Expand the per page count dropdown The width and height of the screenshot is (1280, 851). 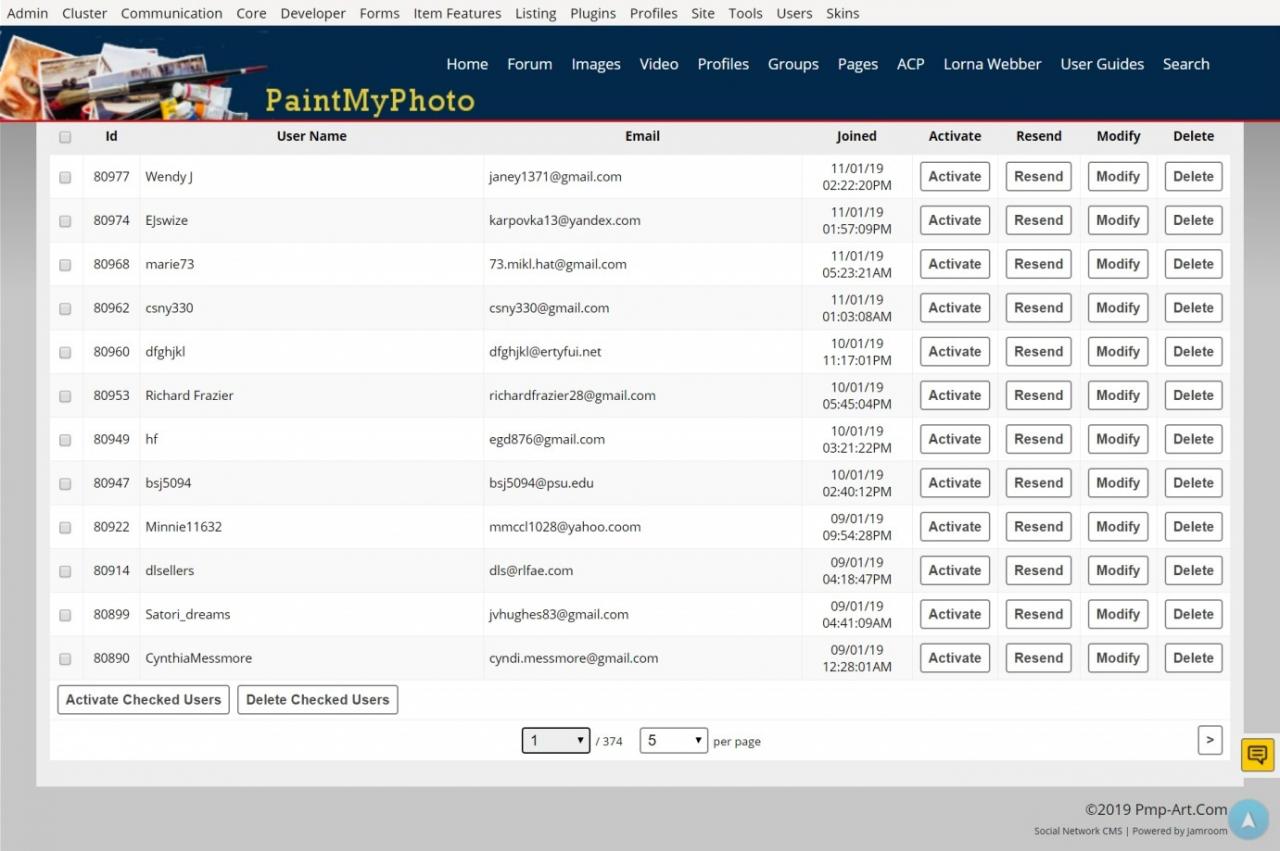click(x=673, y=741)
